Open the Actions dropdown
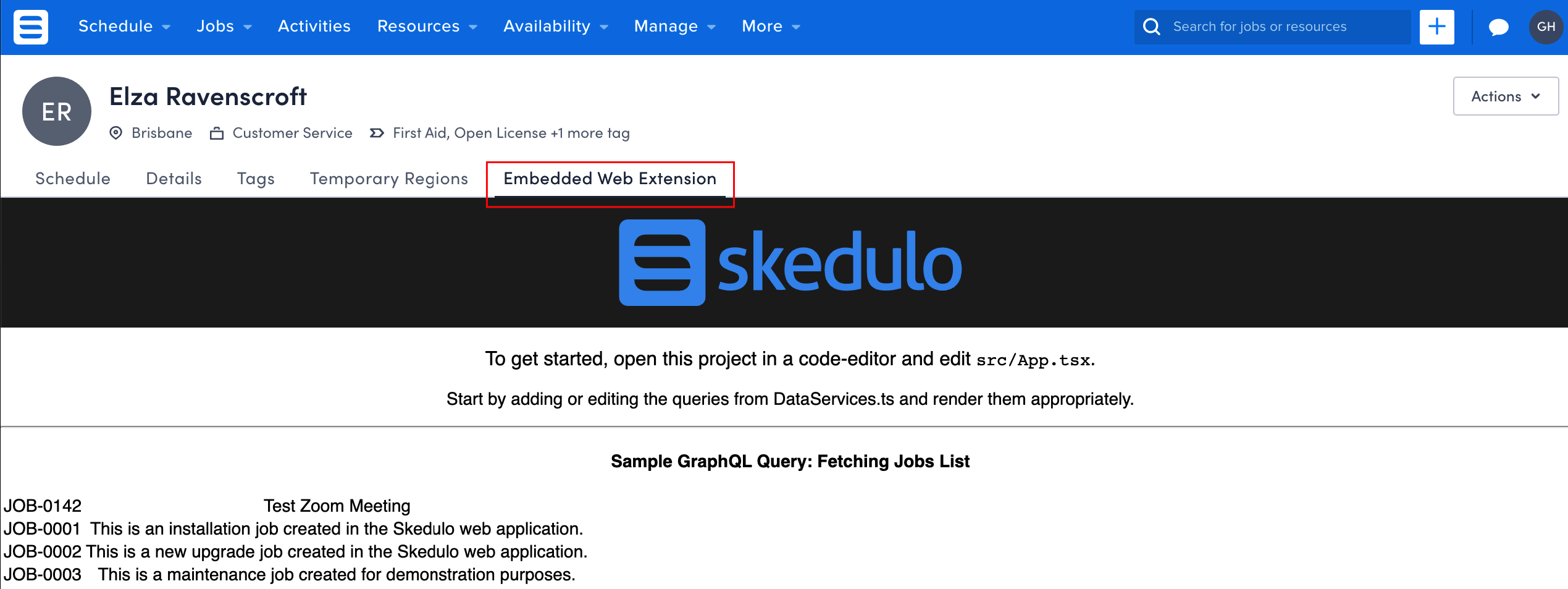Image resolution: width=1568 pixels, height=589 pixels. pyautogui.click(x=1506, y=96)
